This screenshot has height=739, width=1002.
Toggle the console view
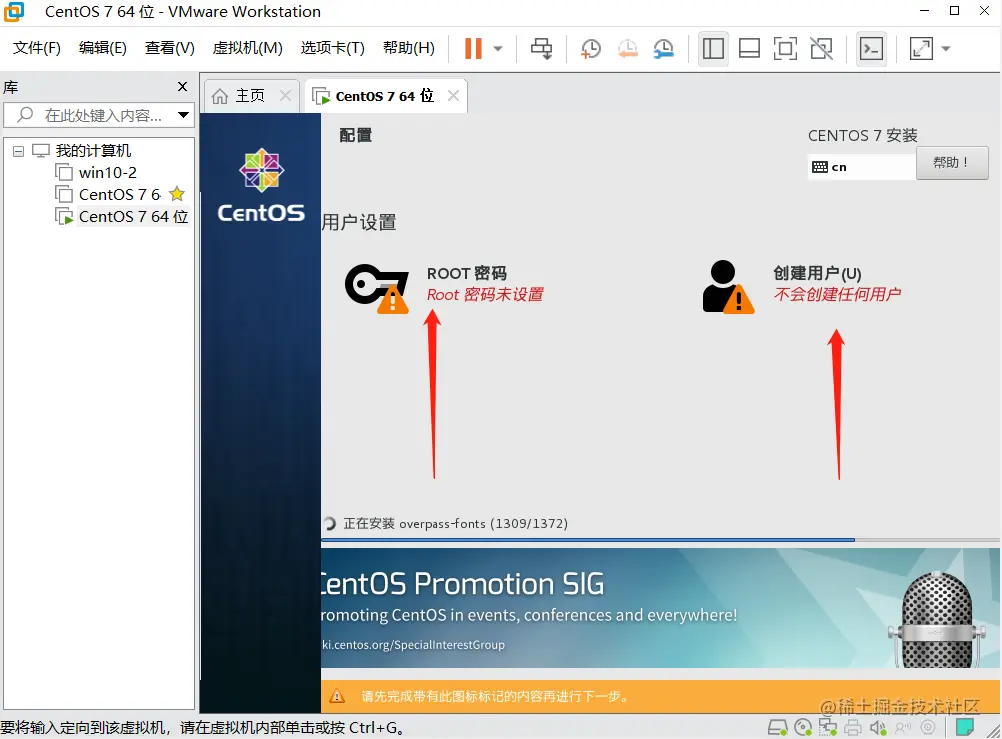(870, 47)
